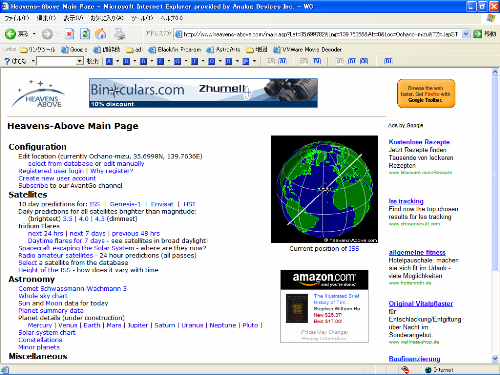Image resolution: width=500 pixels, height=375 pixels.
Task: Open the VMware Movie Decoder favorite
Action: (x=307, y=50)
